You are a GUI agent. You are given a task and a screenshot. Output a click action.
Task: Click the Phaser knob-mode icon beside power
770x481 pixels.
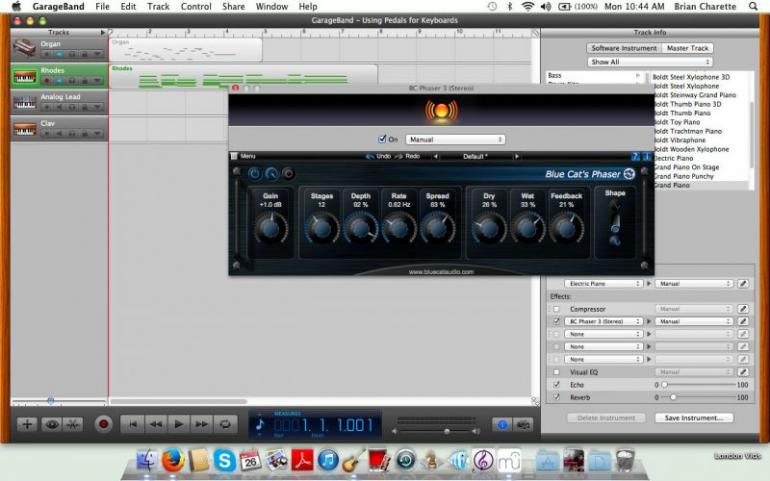(271, 173)
